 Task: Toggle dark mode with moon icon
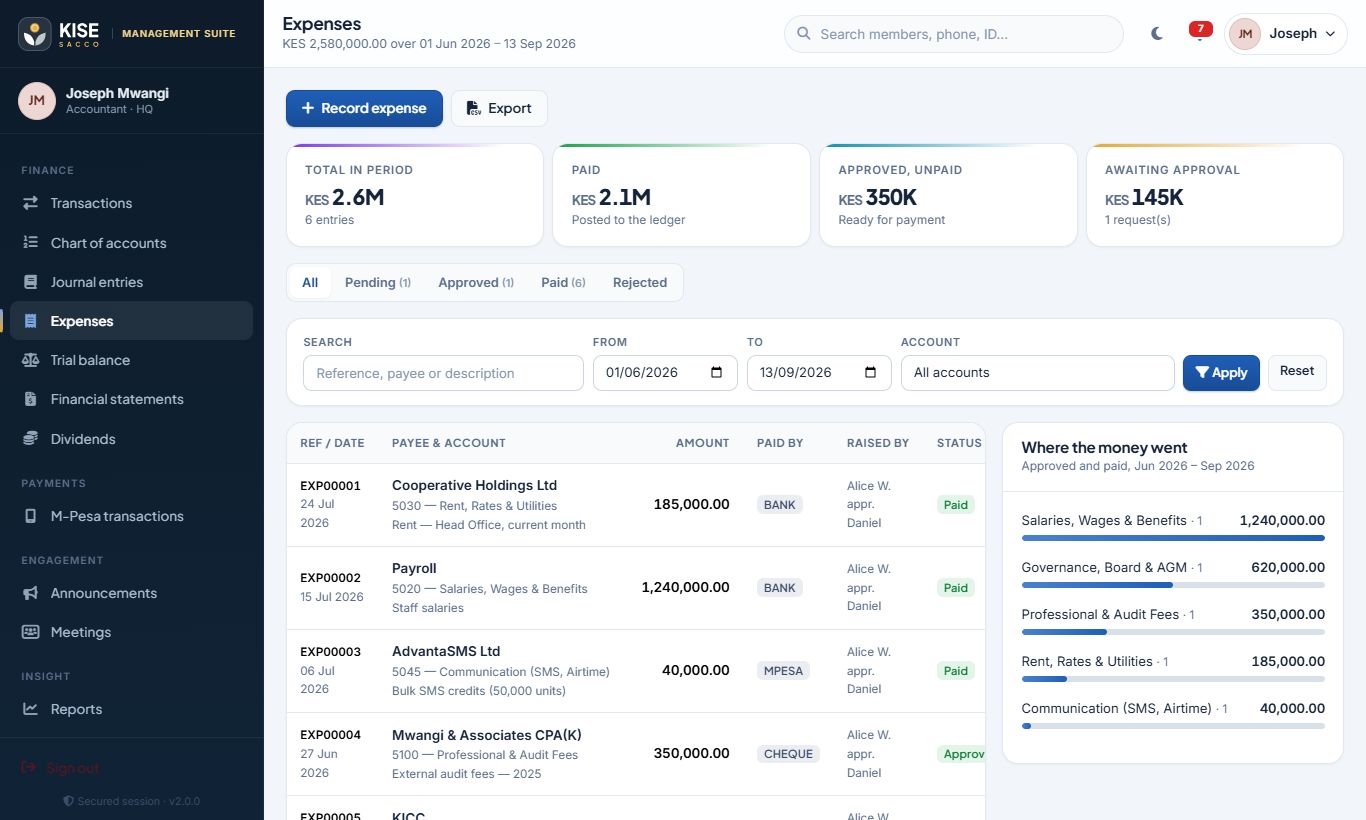coord(1157,34)
